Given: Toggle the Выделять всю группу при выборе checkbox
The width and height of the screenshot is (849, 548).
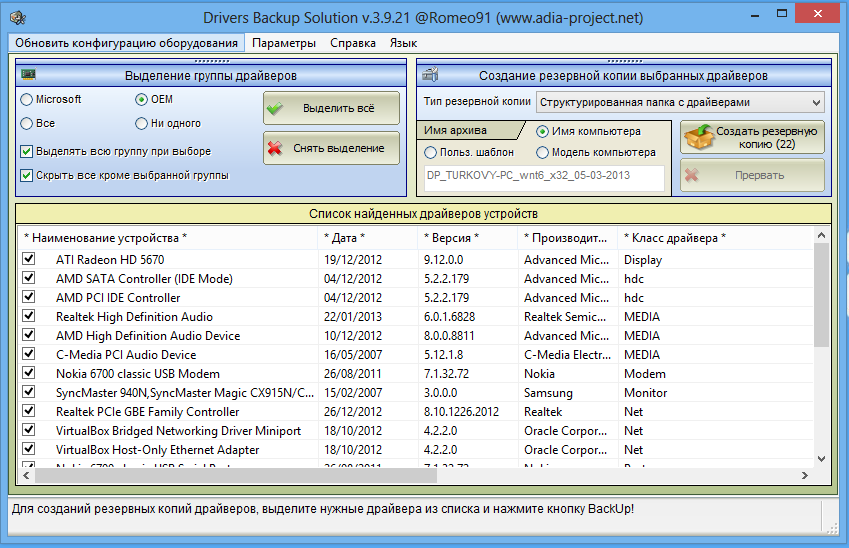Looking at the screenshot, I should [x=27, y=152].
